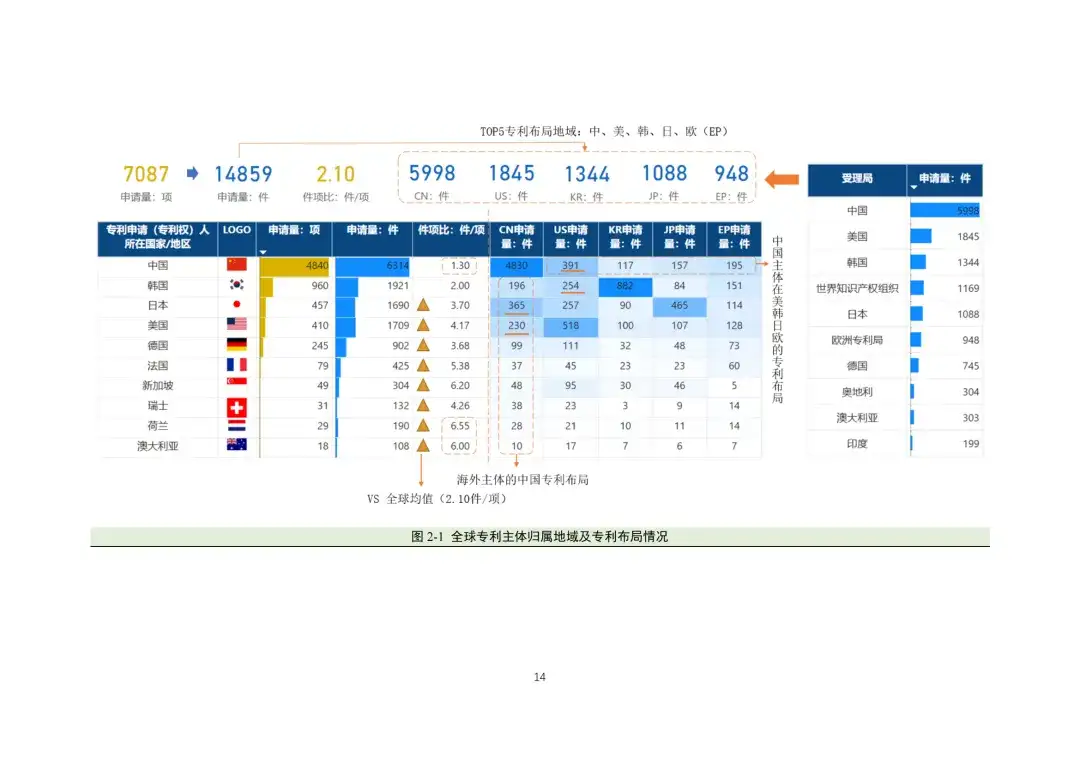Click the 518 cell in US column
This screenshot has height=764, width=1080.
[570, 326]
